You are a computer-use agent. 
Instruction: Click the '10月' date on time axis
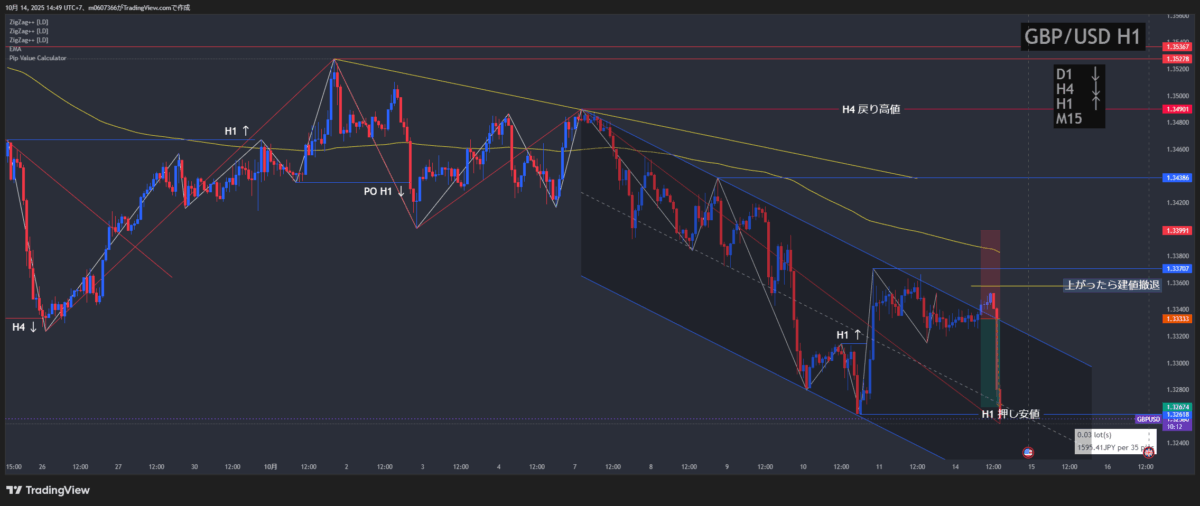pos(270,466)
